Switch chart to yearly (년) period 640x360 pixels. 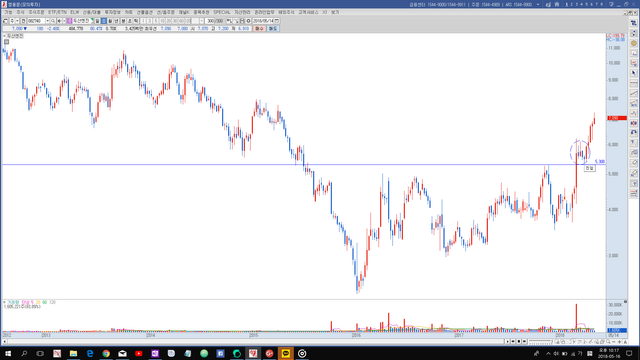117,21
